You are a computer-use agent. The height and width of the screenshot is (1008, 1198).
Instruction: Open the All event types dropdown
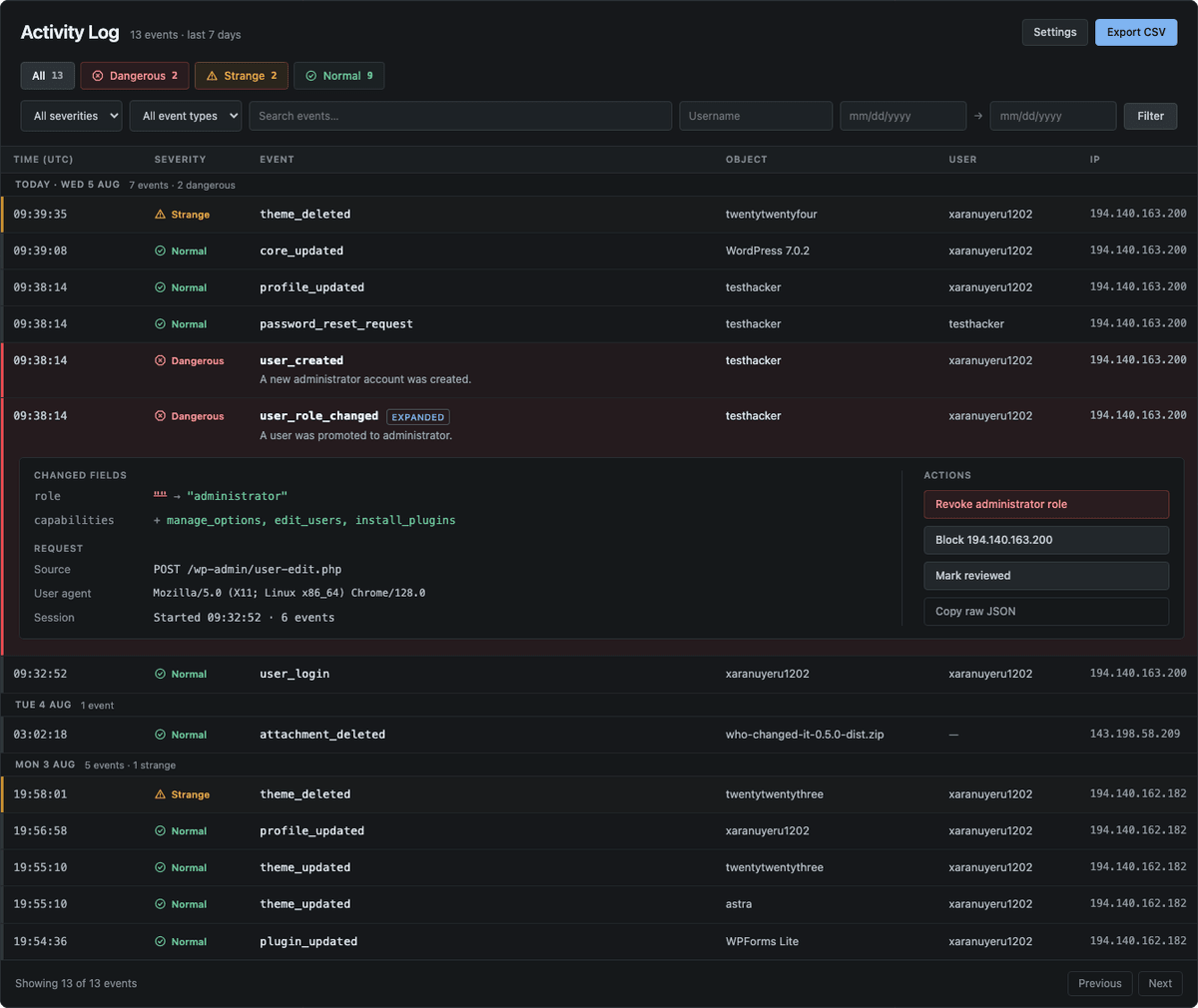click(x=186, y=116)
